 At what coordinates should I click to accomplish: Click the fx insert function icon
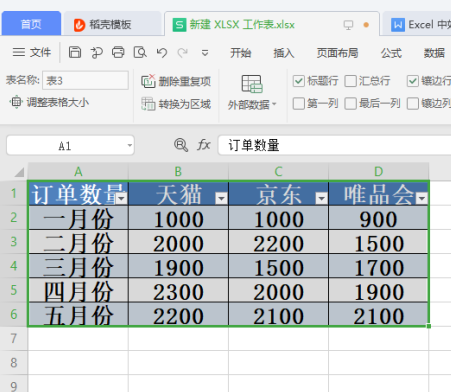point(204,145)
